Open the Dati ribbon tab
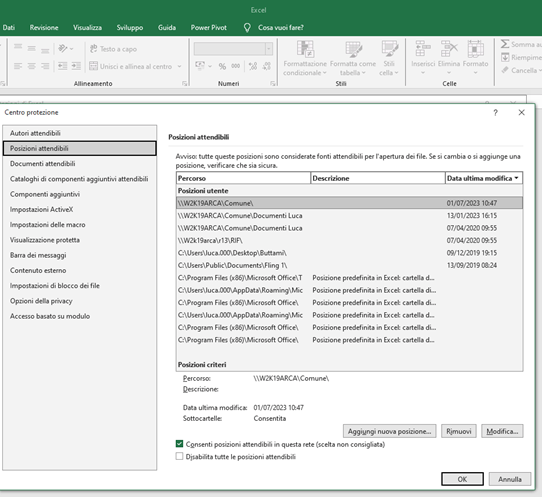Viewport: 543px width, 498px height. [9, 28]
